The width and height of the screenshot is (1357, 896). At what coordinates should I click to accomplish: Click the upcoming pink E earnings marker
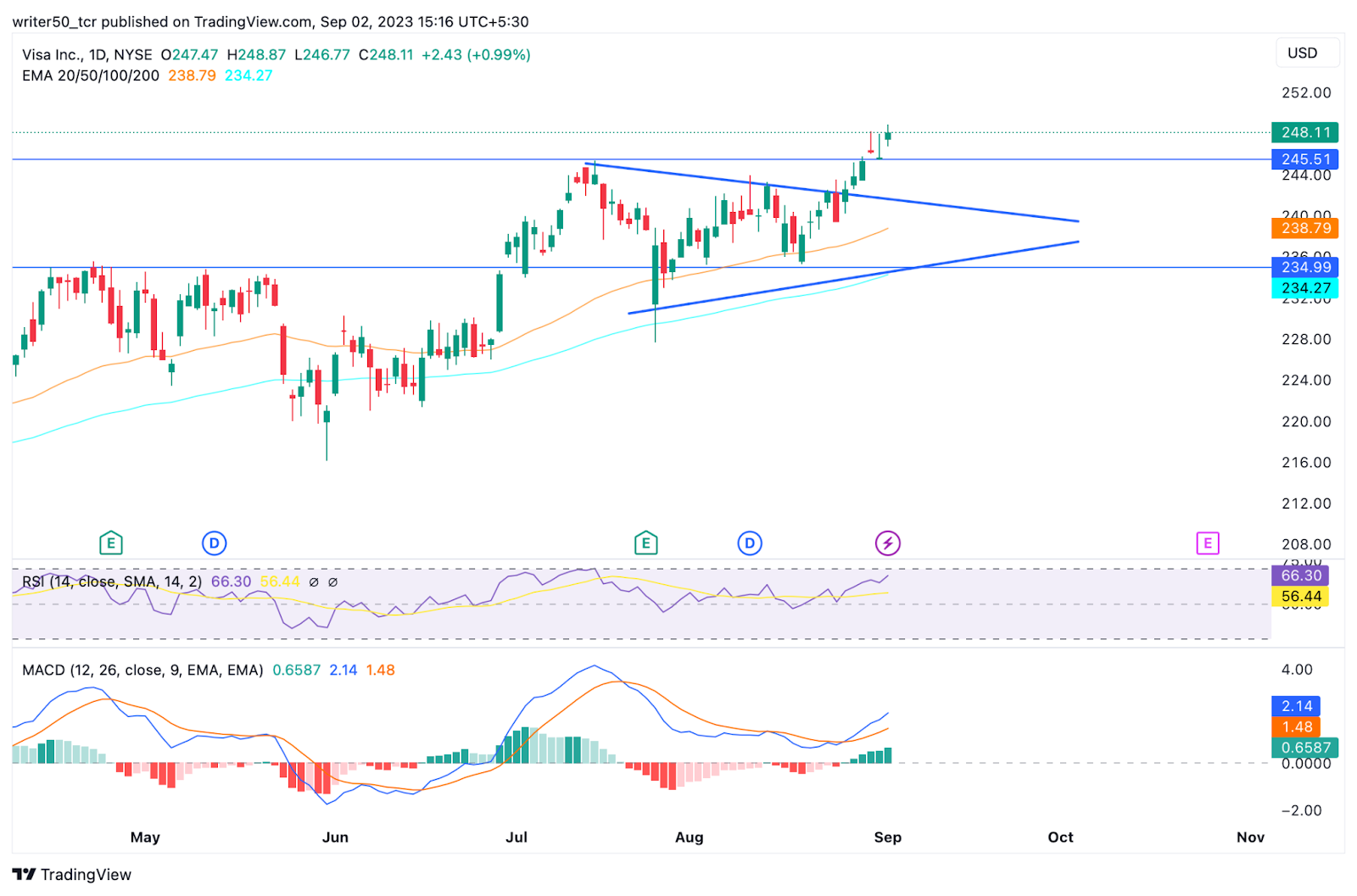(x=1208, y=543)
